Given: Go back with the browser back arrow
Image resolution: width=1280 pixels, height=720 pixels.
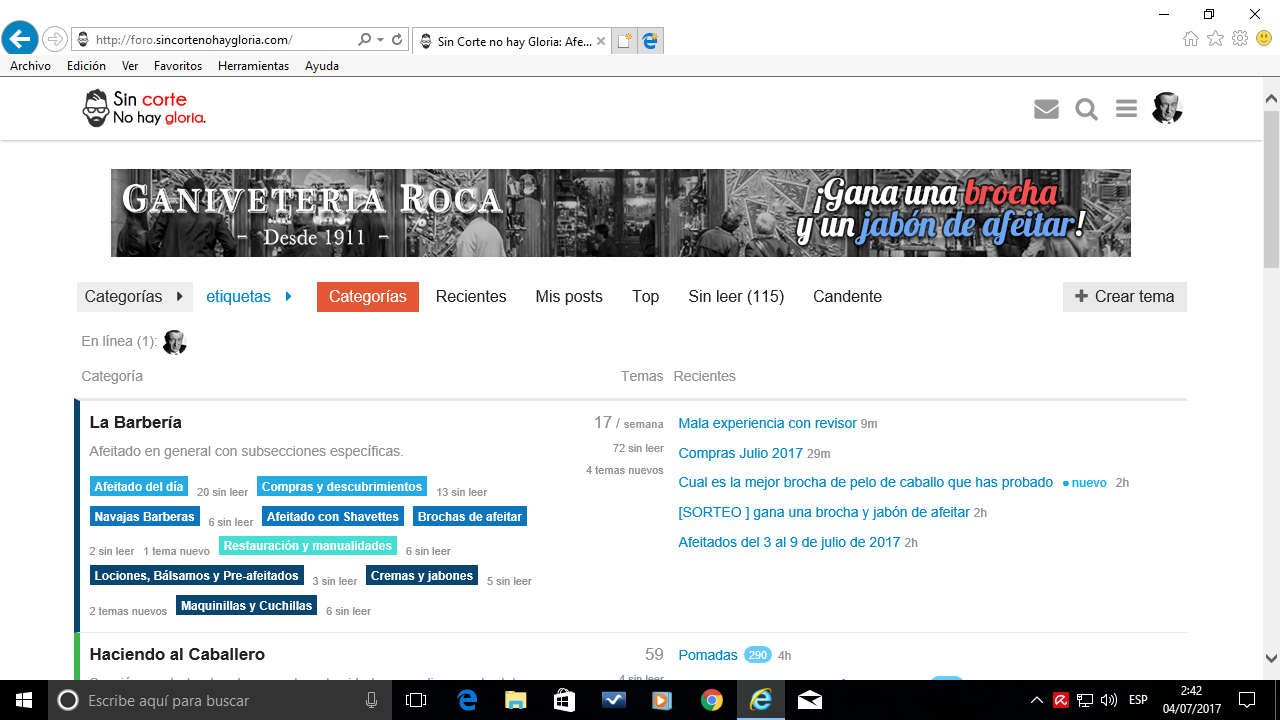Looking at the screenshot, I should point(20,39).
